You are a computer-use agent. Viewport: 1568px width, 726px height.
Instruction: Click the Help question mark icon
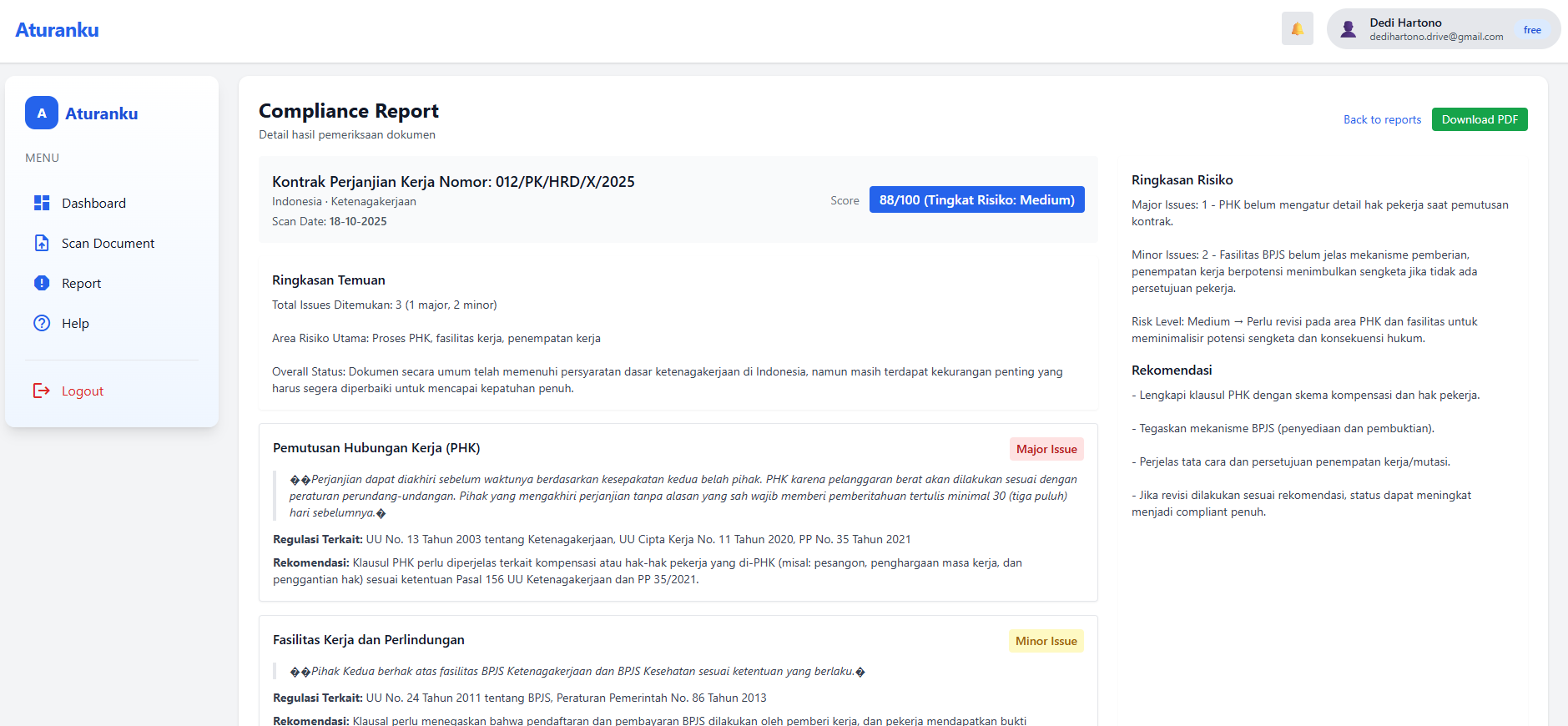coord(42,323)
